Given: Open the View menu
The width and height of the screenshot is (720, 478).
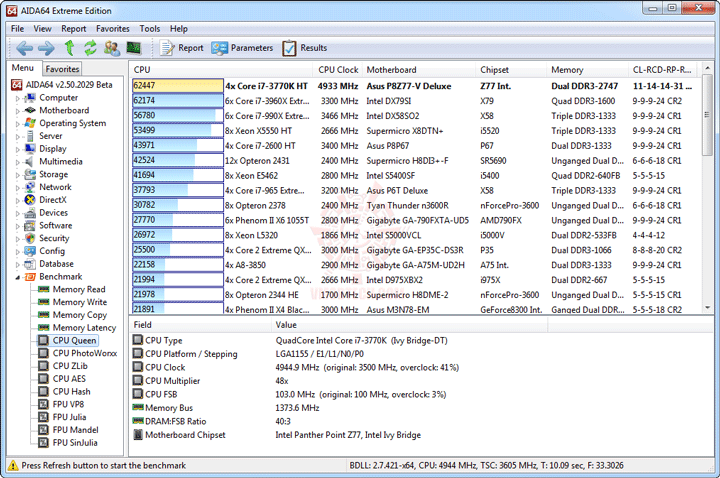Looking at the screenshot, I should [42, 28].
